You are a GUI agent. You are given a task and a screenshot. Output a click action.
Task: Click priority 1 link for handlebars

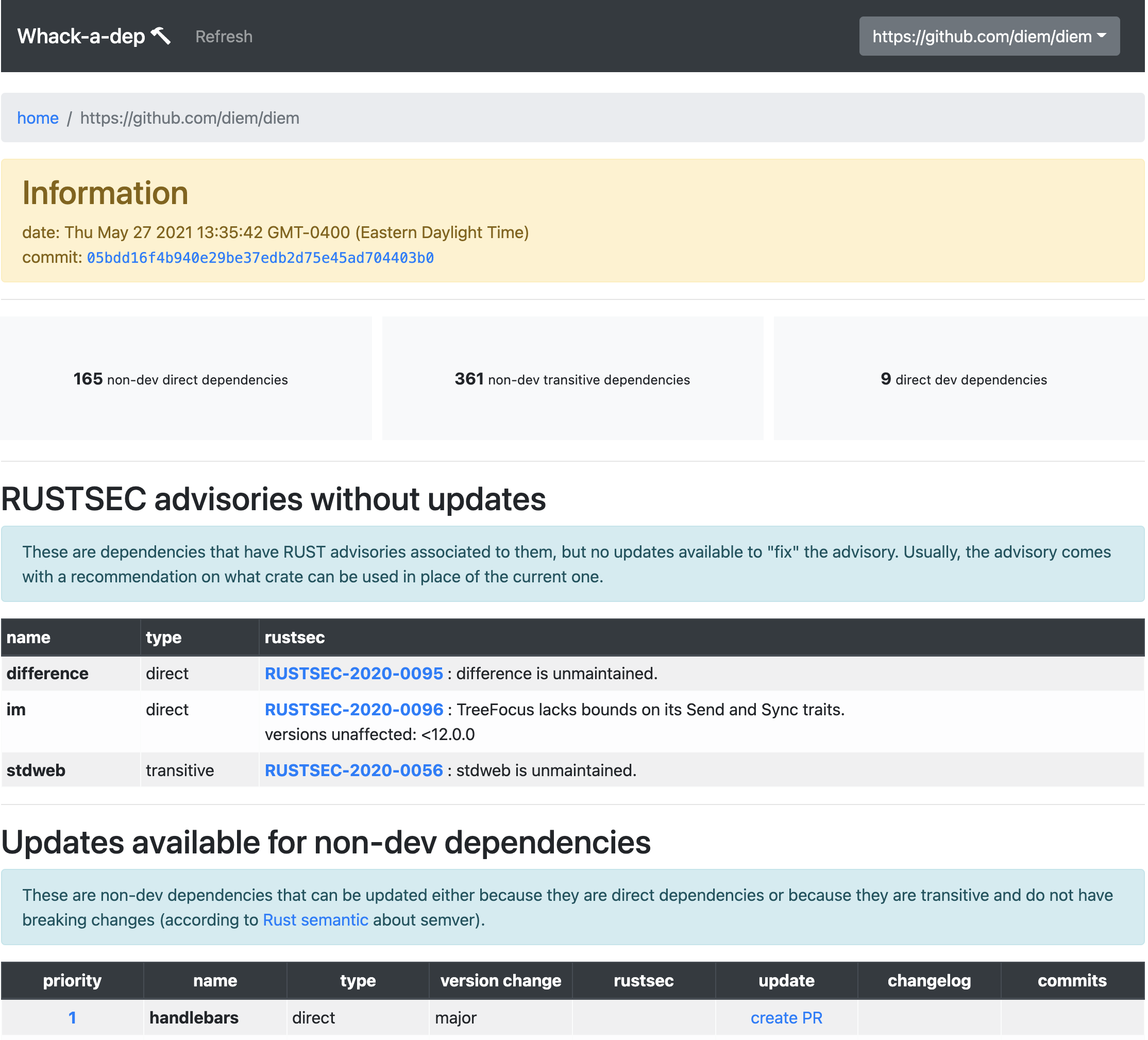72,1018
